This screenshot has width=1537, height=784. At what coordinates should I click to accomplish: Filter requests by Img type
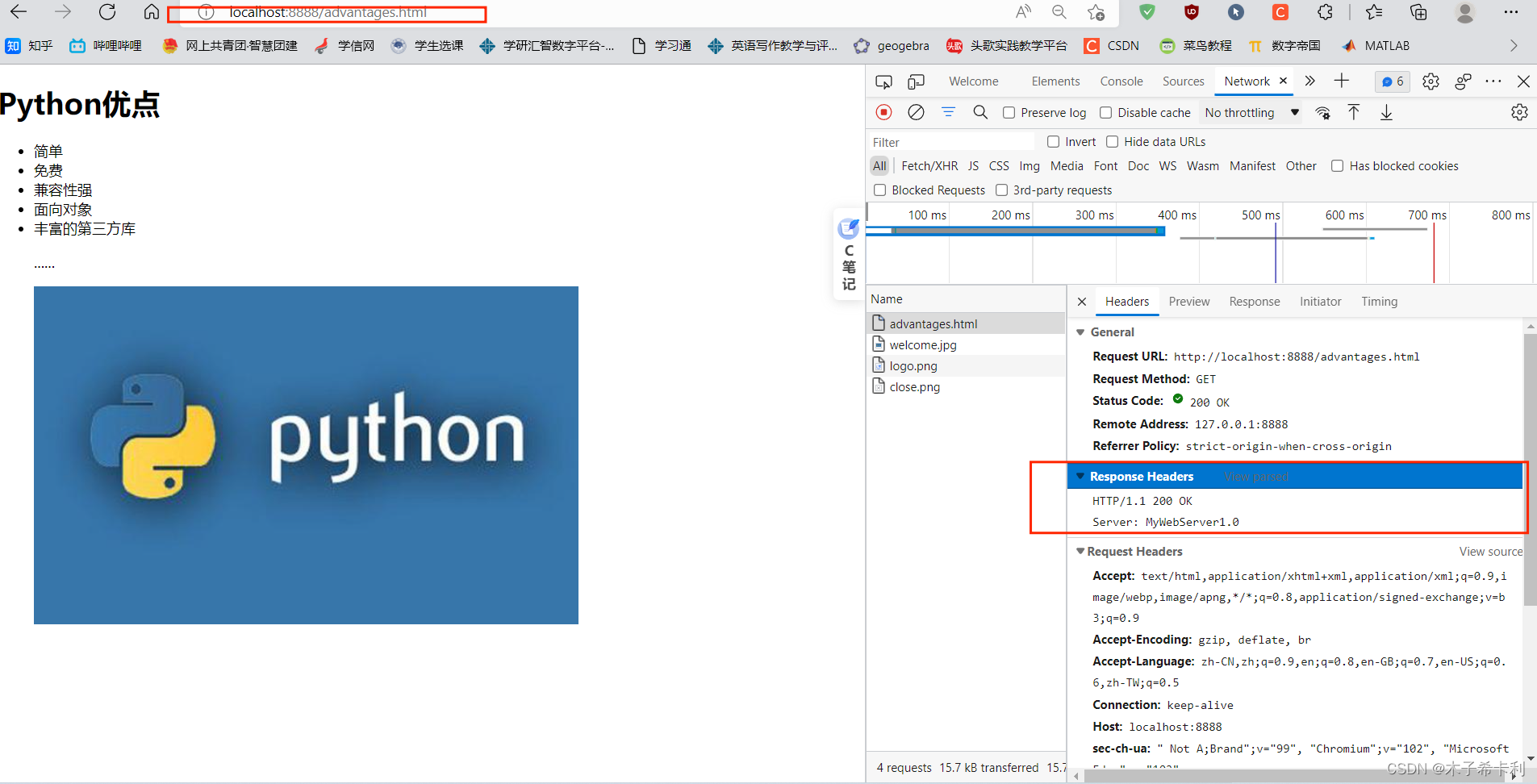(1030, 166)
